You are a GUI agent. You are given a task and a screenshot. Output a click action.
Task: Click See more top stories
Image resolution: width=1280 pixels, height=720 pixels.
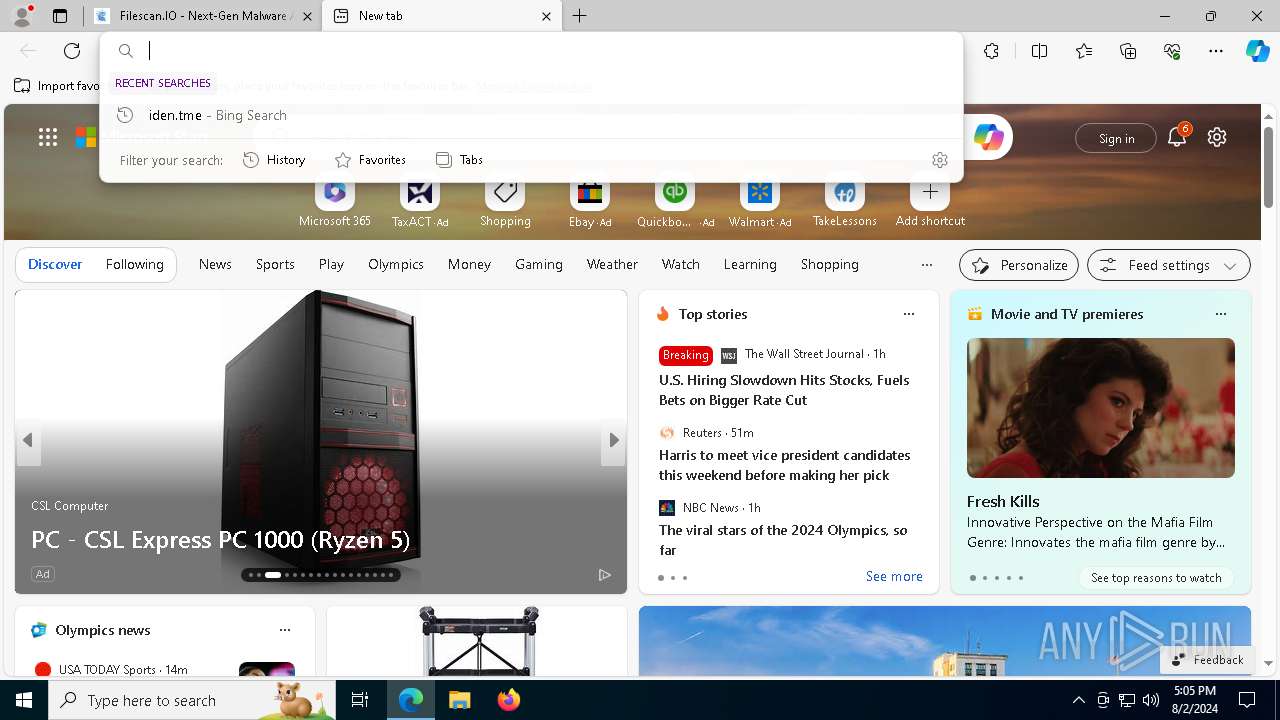click(x=894, y=576)
